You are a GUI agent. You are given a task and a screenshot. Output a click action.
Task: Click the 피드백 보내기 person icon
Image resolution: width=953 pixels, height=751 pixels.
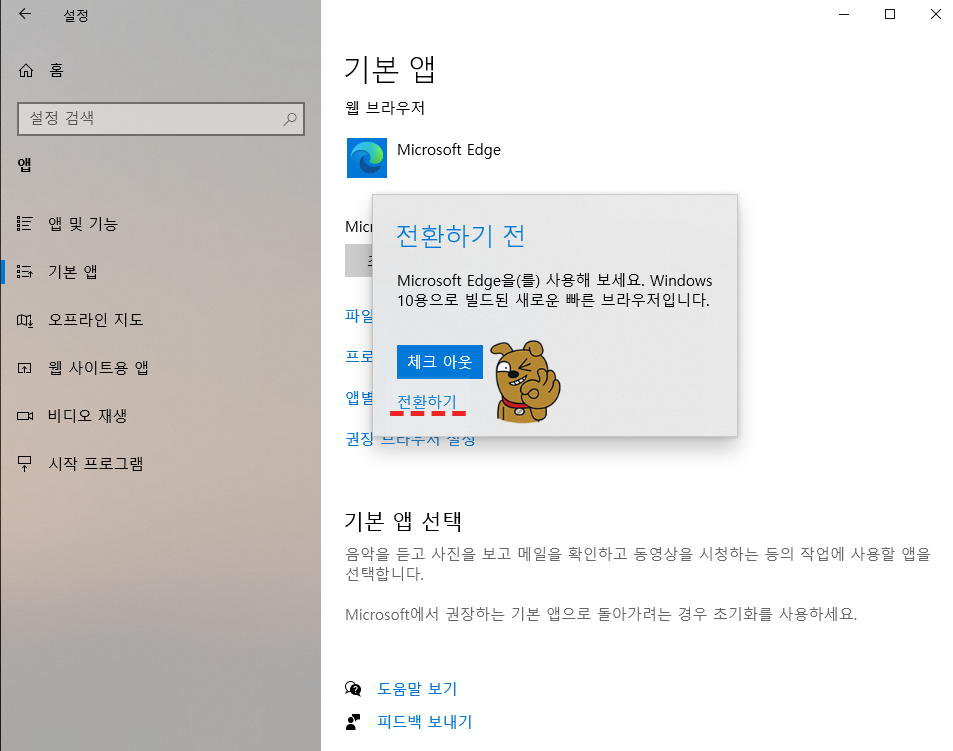[353, 721]
